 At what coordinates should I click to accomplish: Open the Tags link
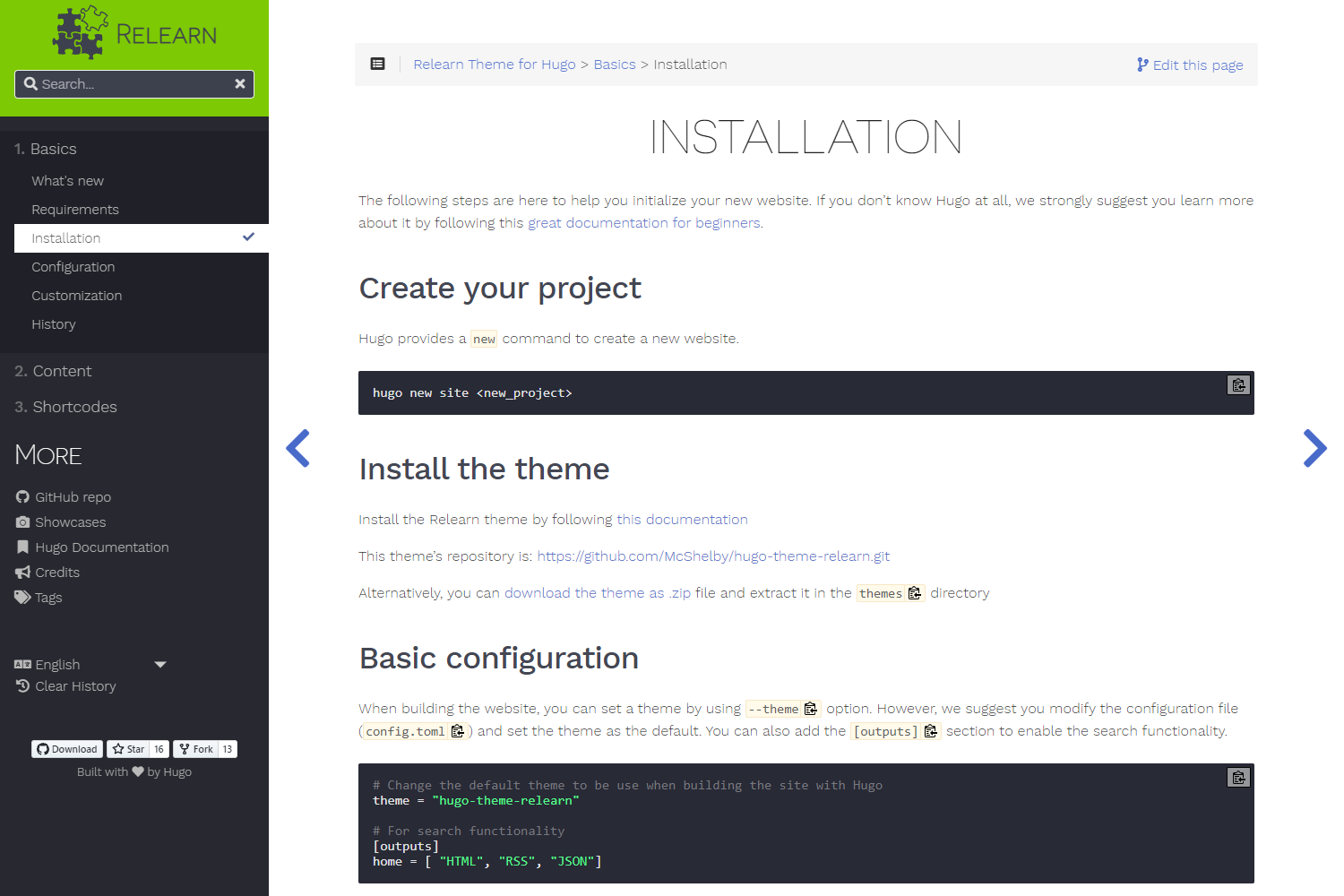click(x=39, y=598)
